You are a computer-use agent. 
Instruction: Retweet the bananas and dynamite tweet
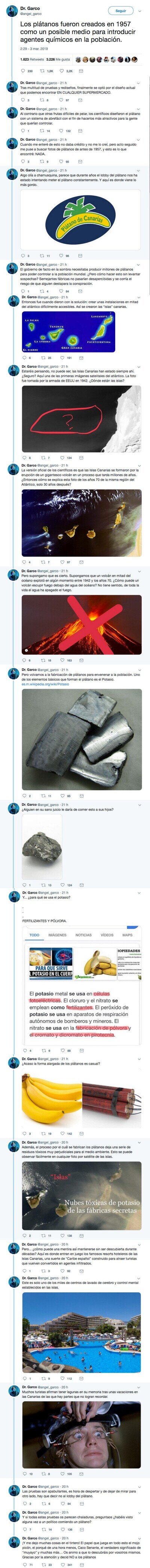click(43, 1134)
